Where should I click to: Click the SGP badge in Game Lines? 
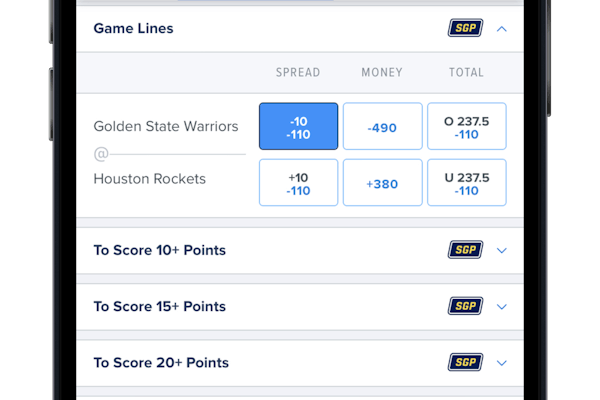pos(465,28)
